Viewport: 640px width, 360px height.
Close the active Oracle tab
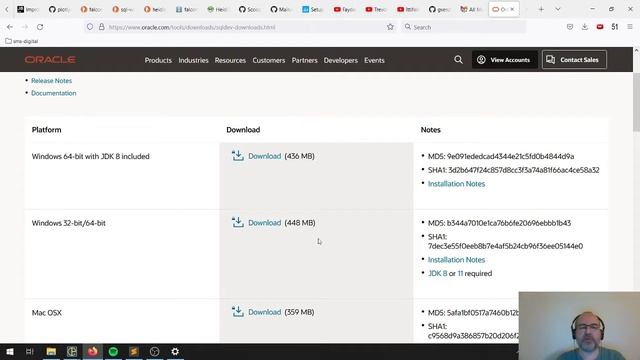pyautogui.click(x=512, y=9)
